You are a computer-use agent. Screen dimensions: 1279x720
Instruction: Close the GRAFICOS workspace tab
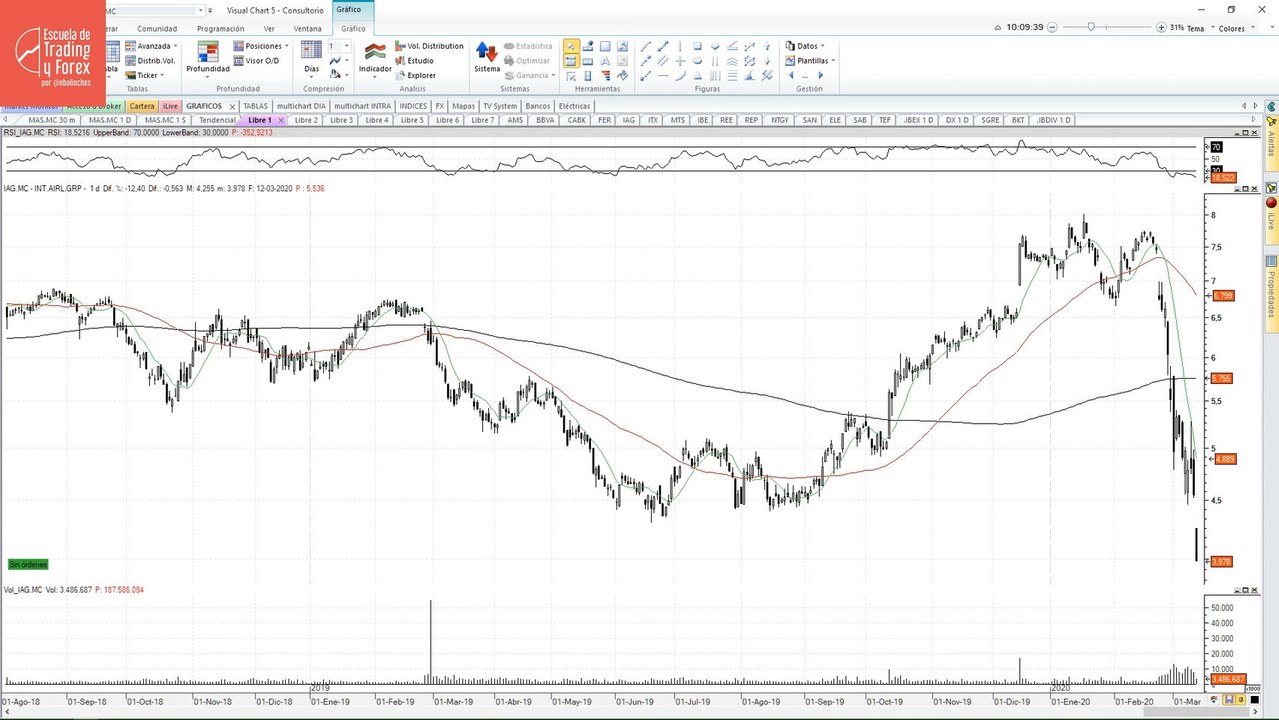point(232,106)
